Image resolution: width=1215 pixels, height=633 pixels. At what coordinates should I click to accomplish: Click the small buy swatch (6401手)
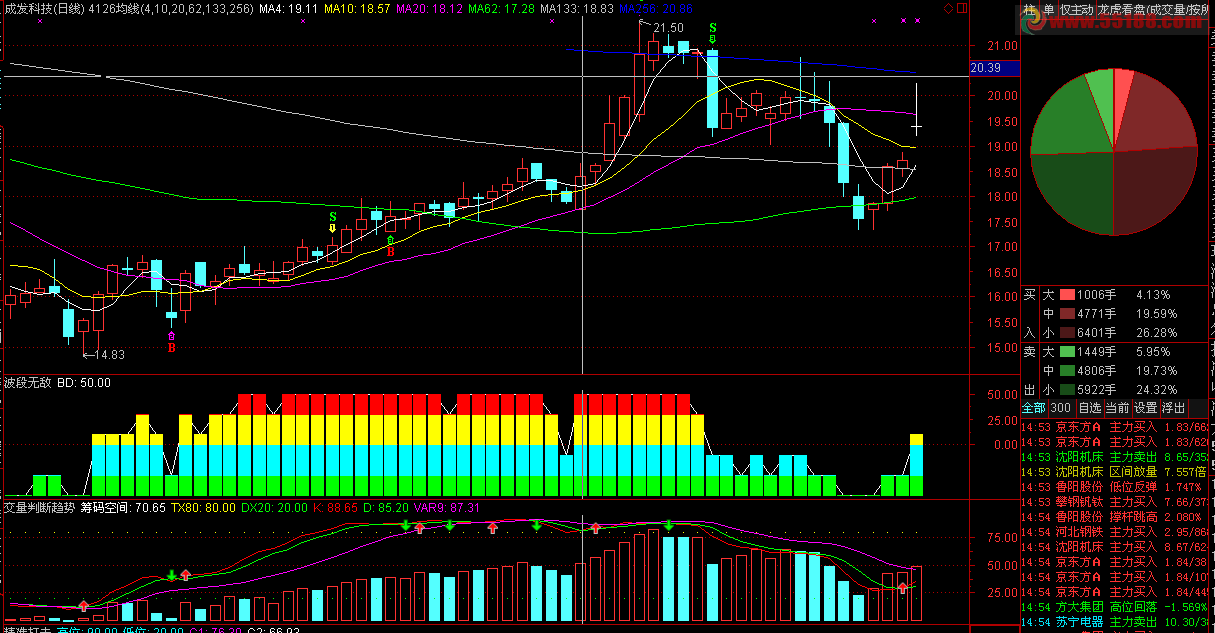pos(1067,333)
